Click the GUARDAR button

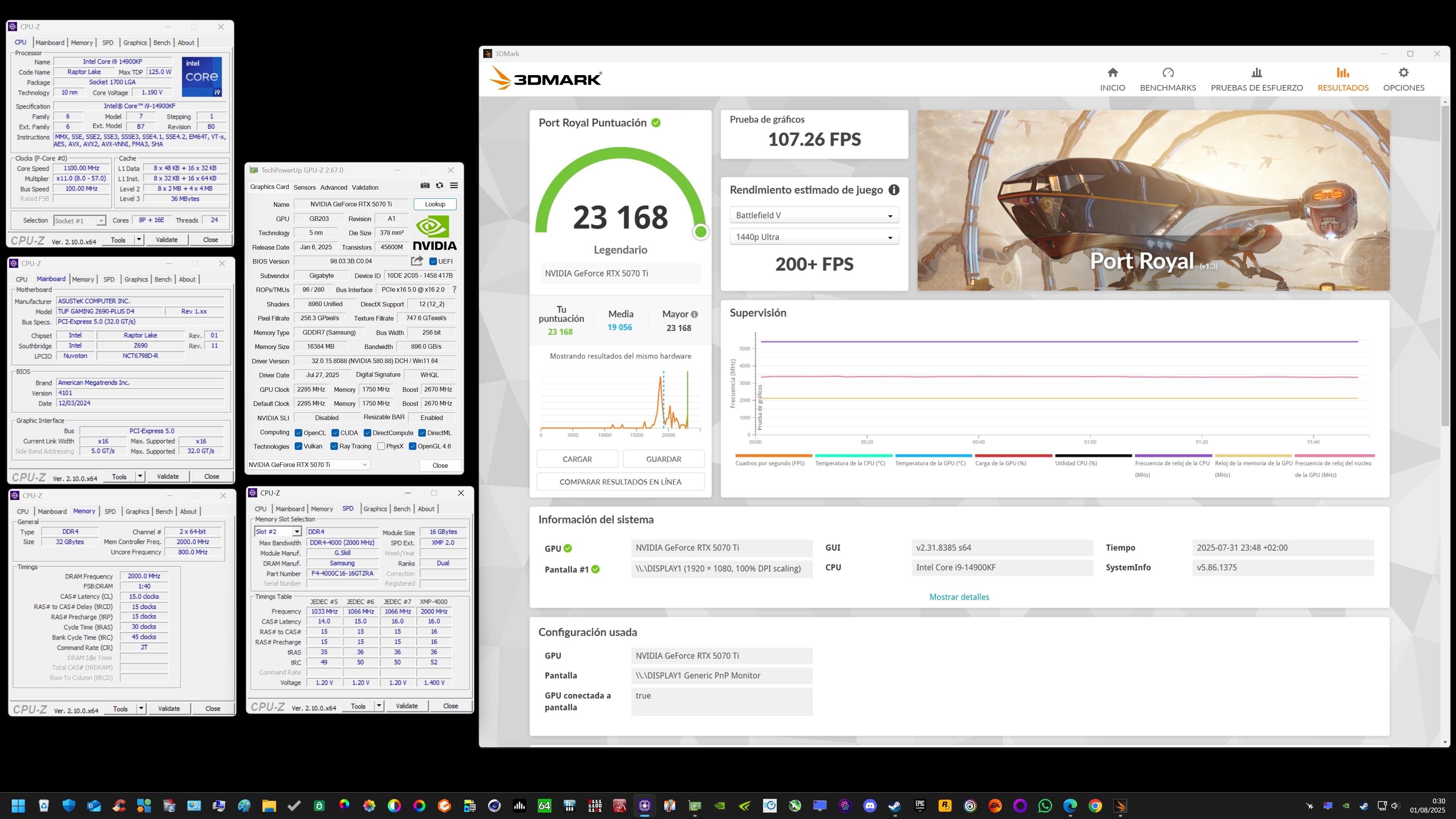point(664,459)
